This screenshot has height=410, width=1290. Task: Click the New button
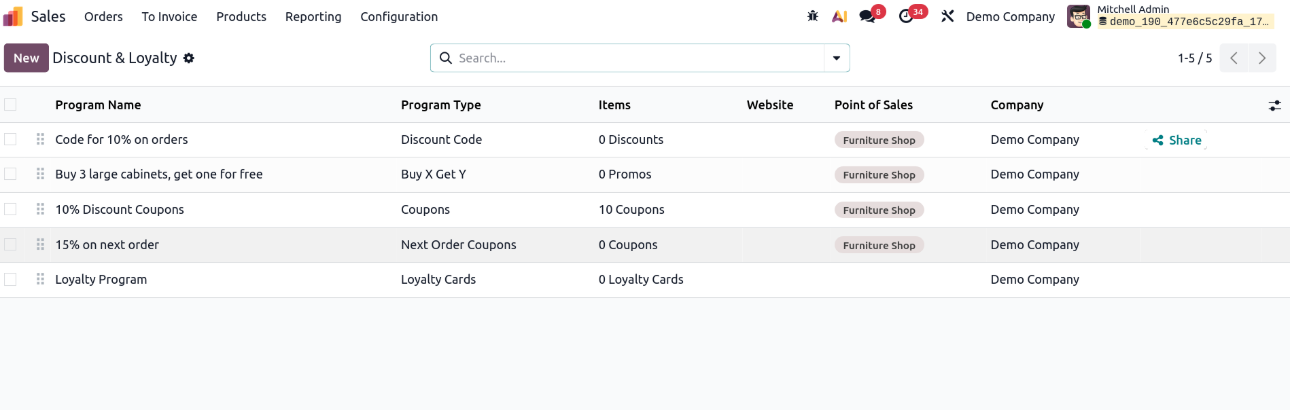click(26, 59)
